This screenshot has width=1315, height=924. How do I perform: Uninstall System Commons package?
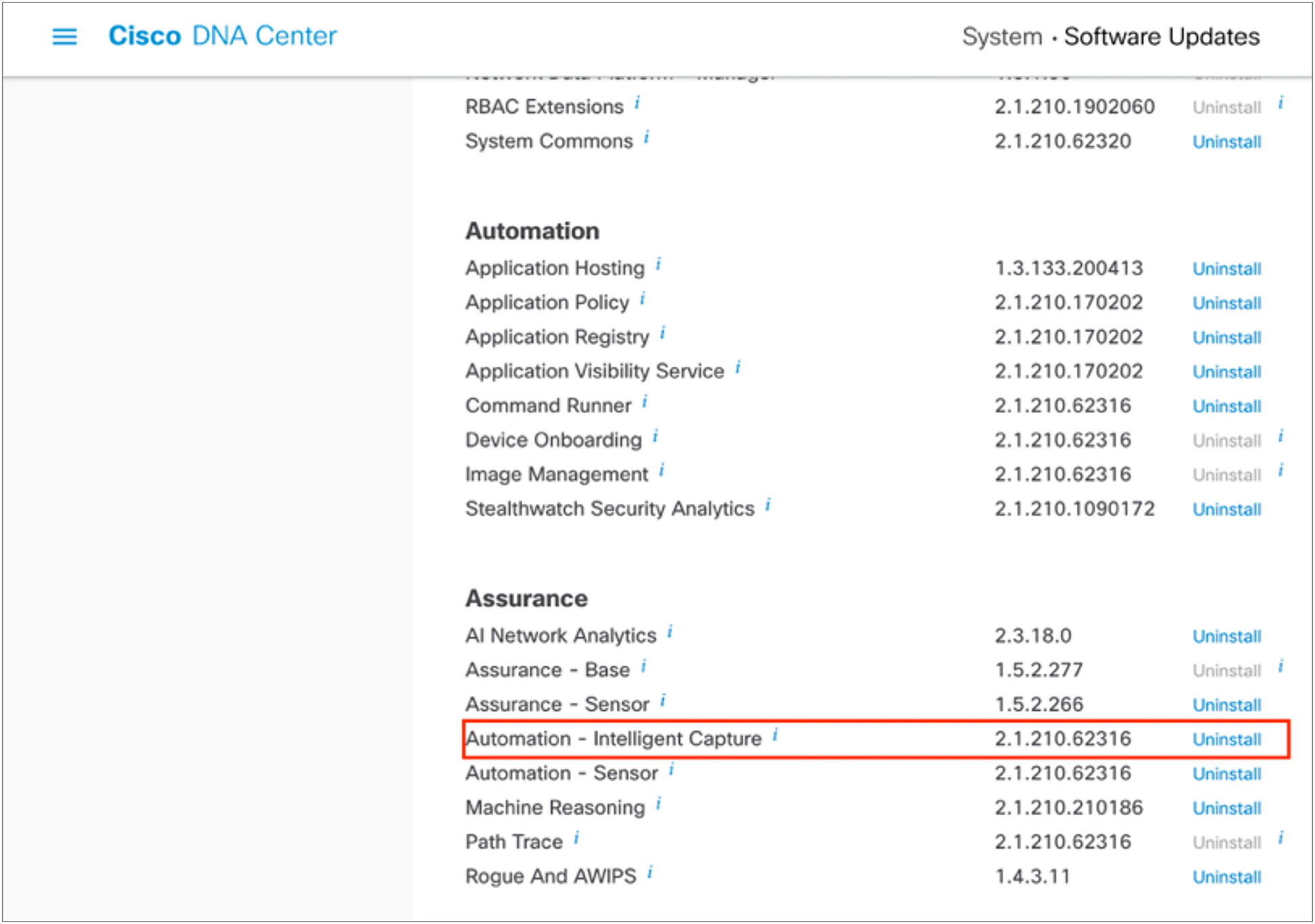point(1226,142)
